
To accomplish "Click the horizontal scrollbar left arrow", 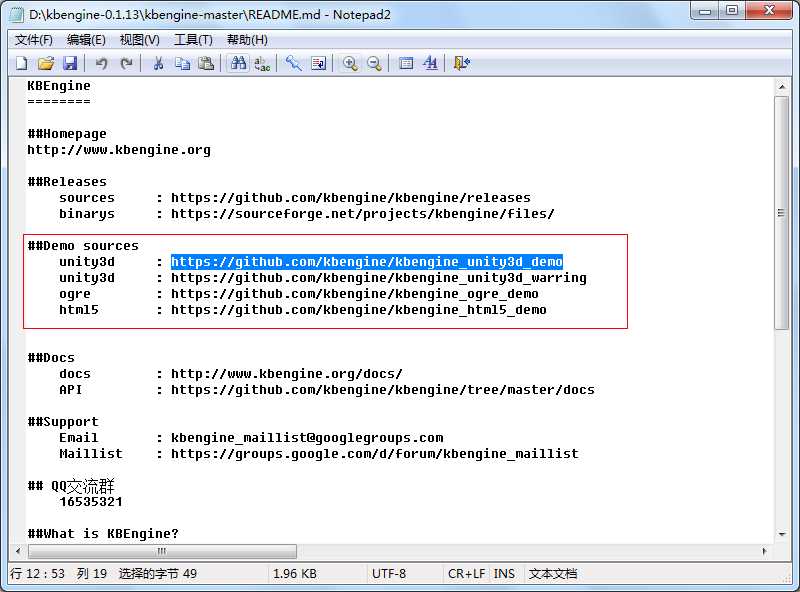I will coord(18,551).
